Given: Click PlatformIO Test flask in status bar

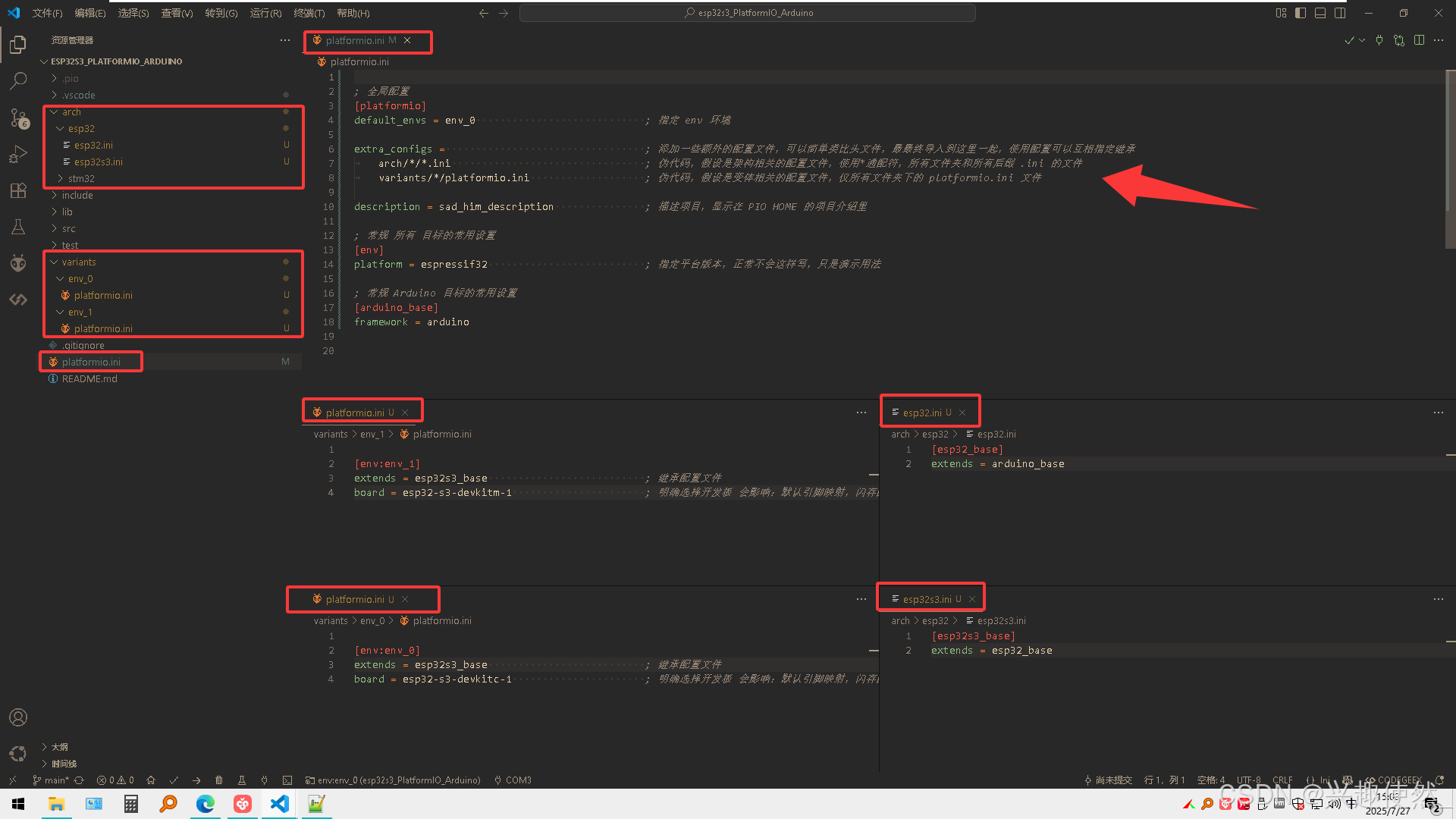Looking at the screenshot, I should pyautogui.click(x=242, y=780).
